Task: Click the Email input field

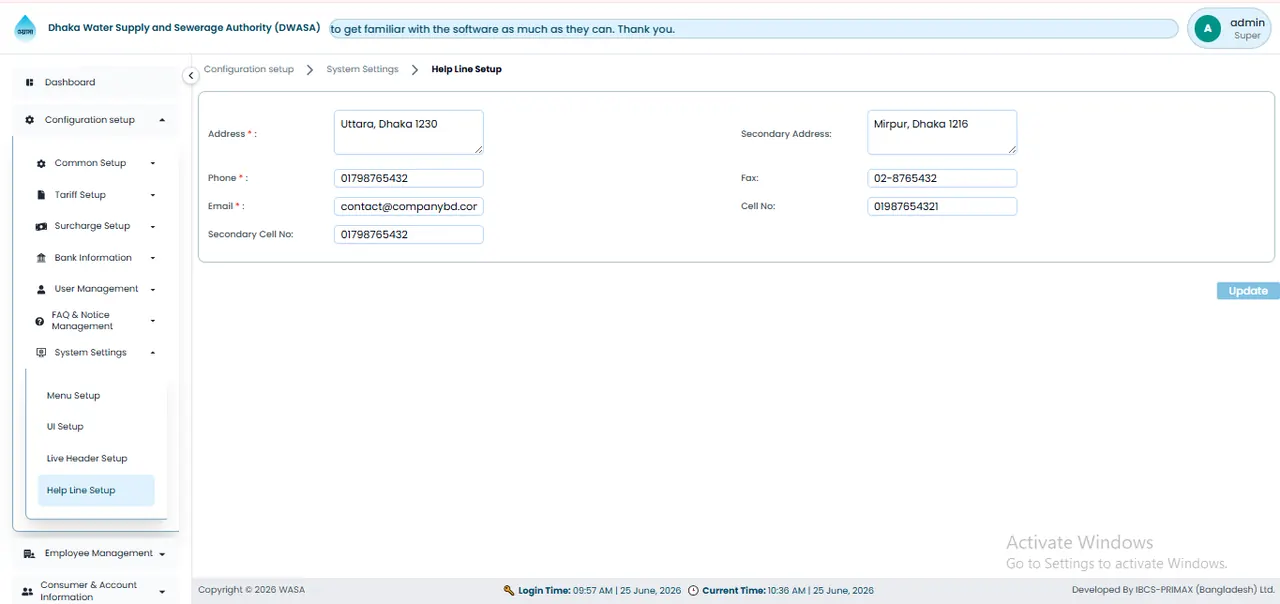Action: point(409,206)
